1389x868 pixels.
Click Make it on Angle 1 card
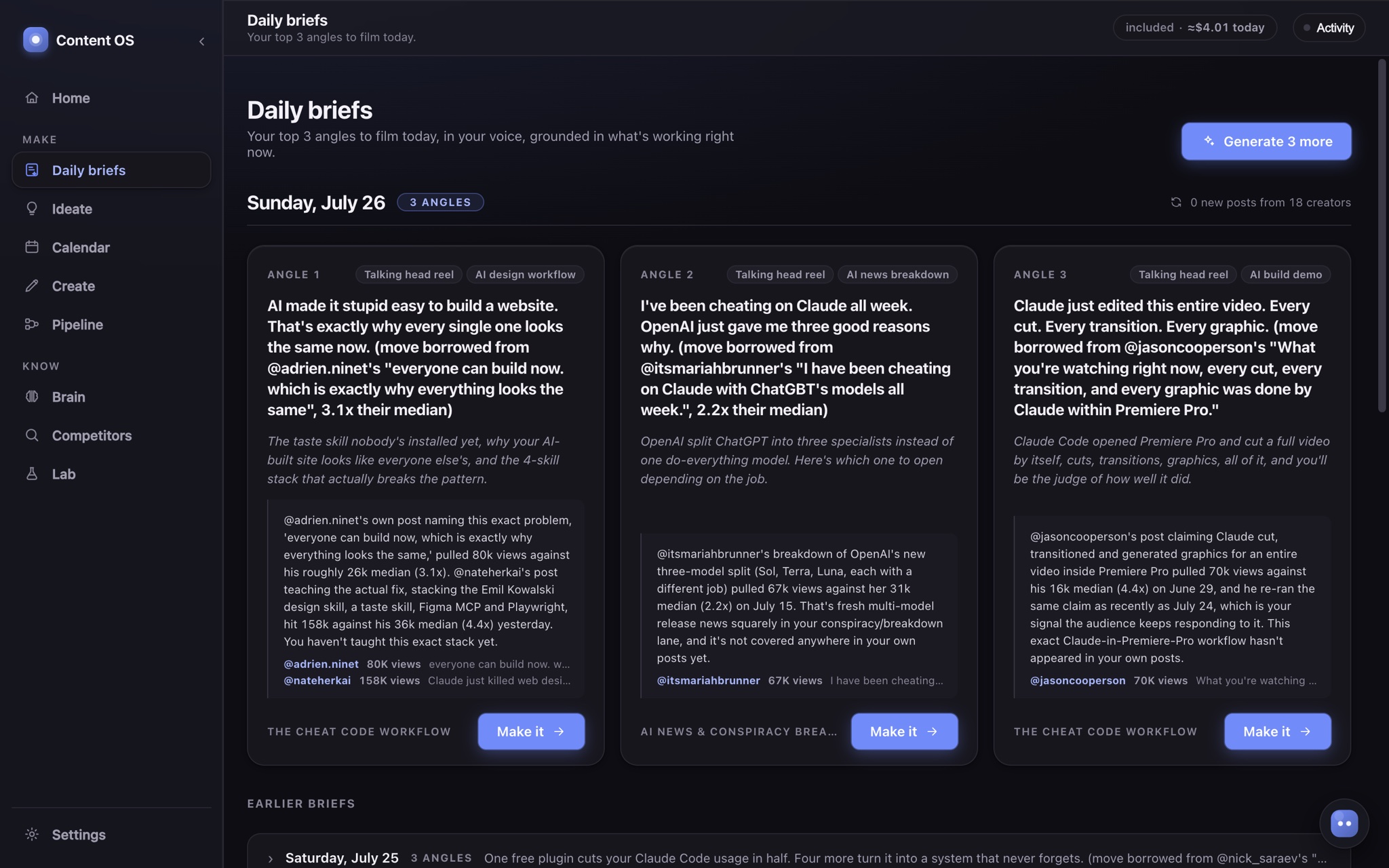[x=531, y=731]
